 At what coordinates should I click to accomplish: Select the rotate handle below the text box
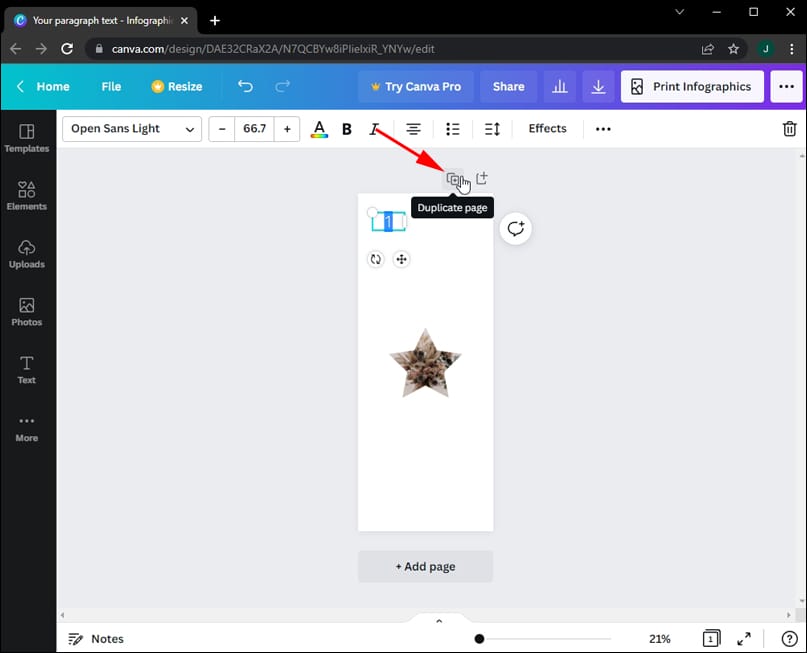(x=376, y=259)
